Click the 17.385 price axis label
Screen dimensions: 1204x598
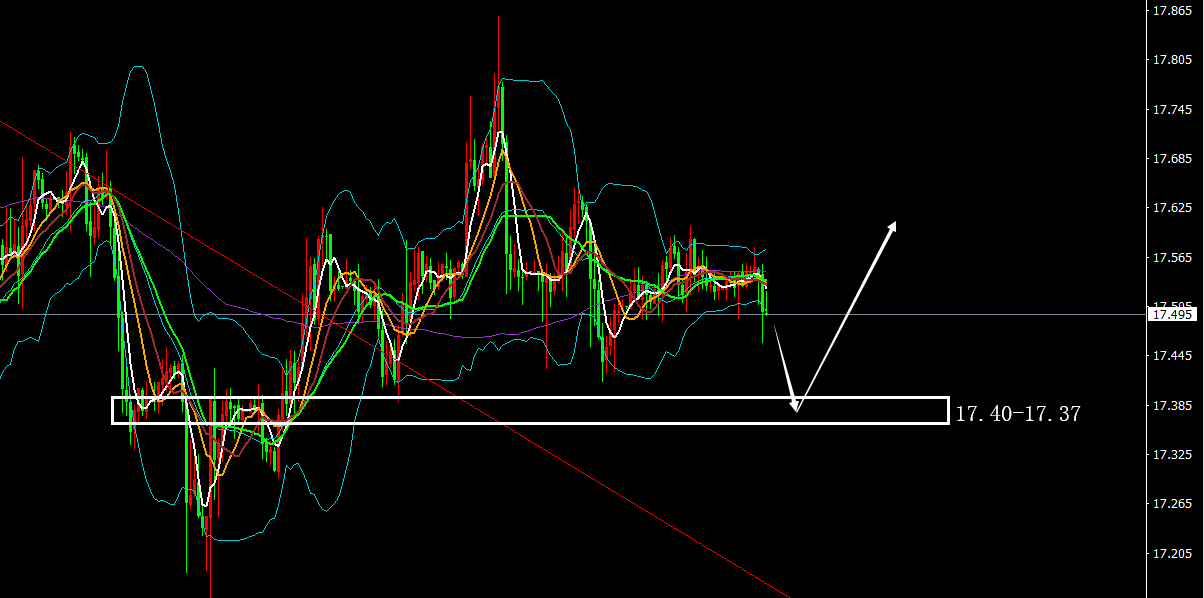1171,406
